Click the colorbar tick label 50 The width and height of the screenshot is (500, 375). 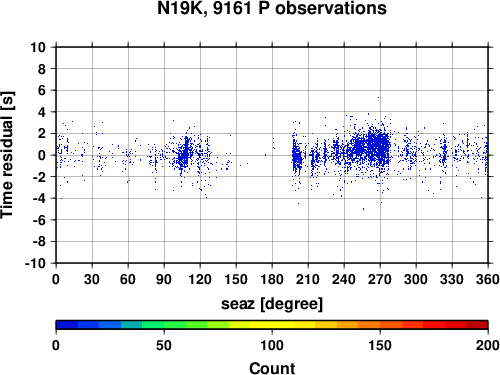164,345
